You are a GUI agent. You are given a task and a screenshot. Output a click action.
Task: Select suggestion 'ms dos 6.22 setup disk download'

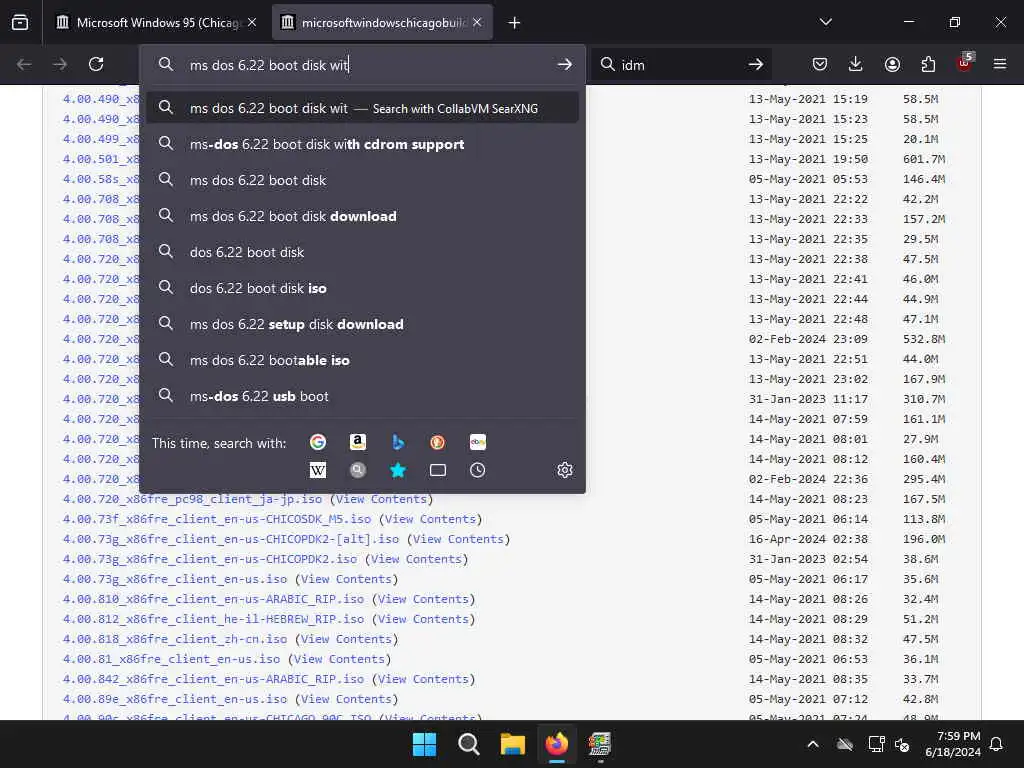(362, 324)
